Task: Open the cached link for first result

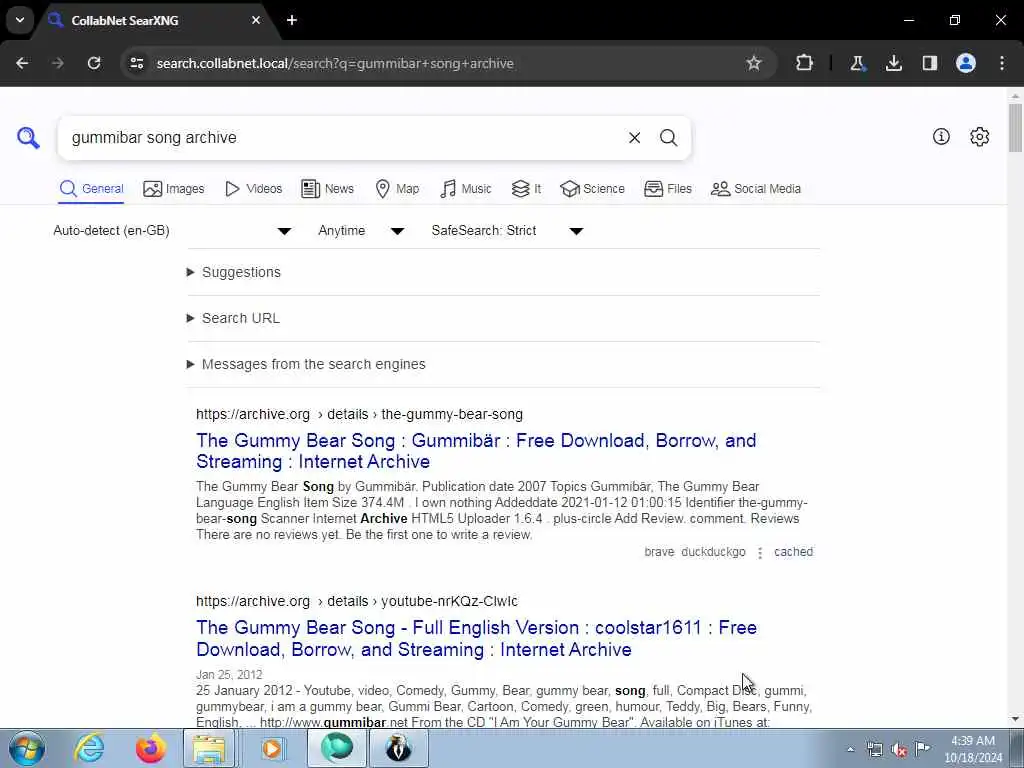Action: point(793,552)
